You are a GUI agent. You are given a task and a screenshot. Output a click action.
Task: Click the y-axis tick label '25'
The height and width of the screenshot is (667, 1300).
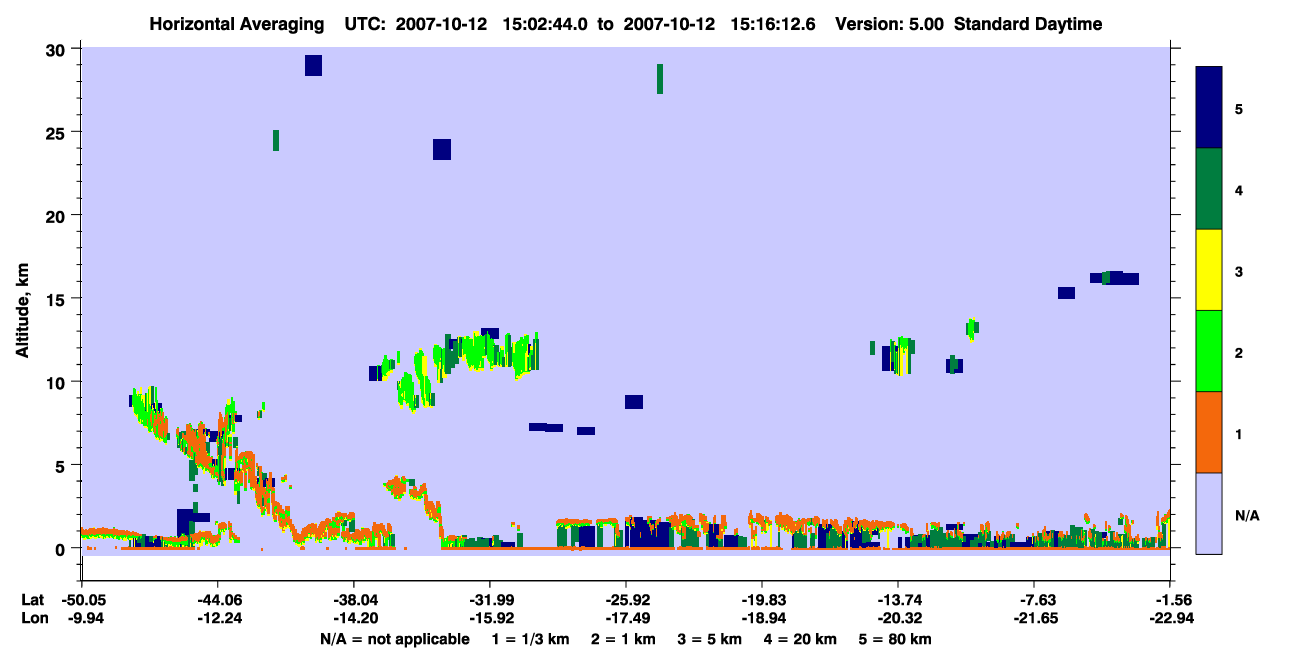56,133
